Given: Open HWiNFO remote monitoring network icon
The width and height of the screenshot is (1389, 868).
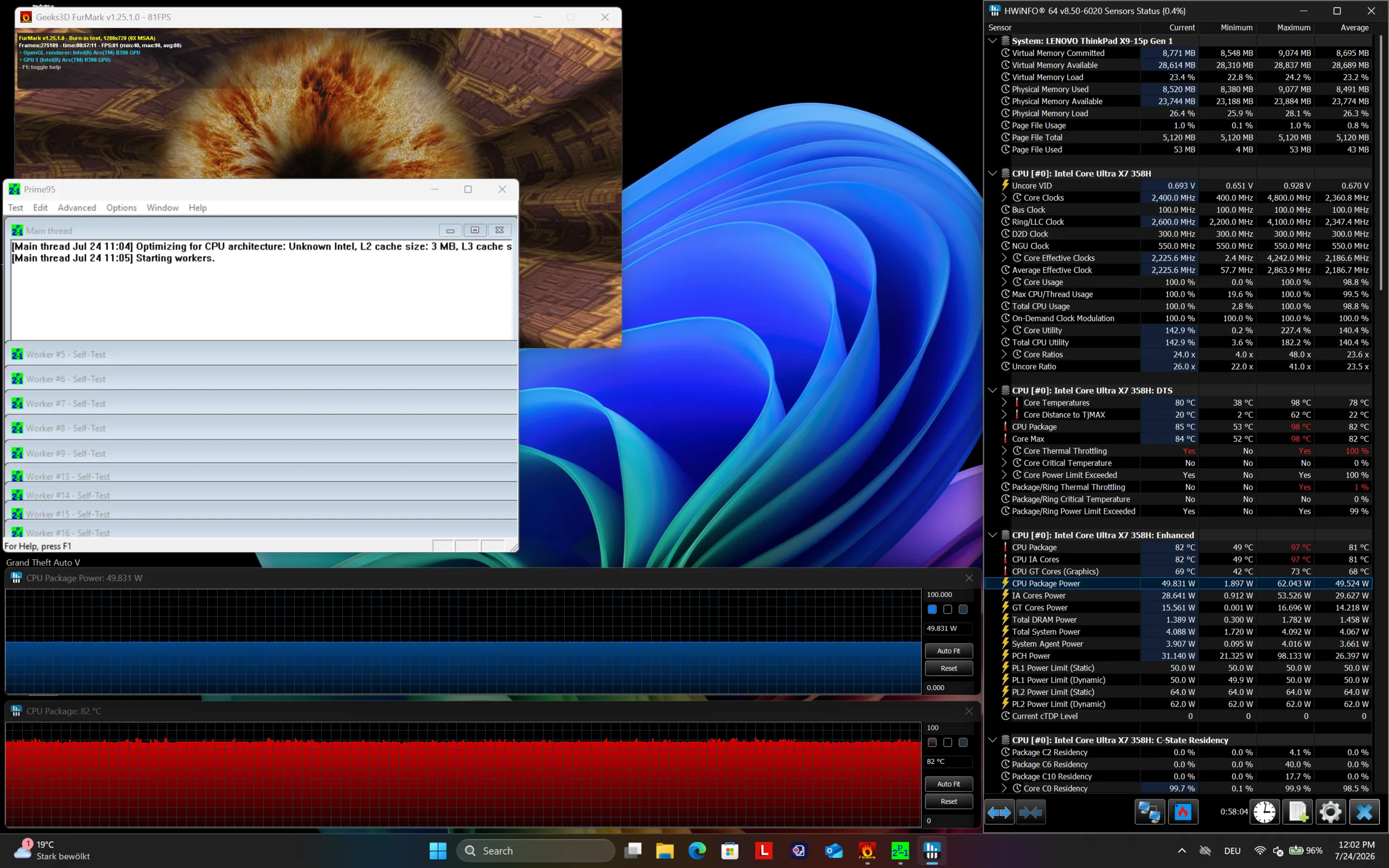Looking at the screenshot, I should [1150, 812].
